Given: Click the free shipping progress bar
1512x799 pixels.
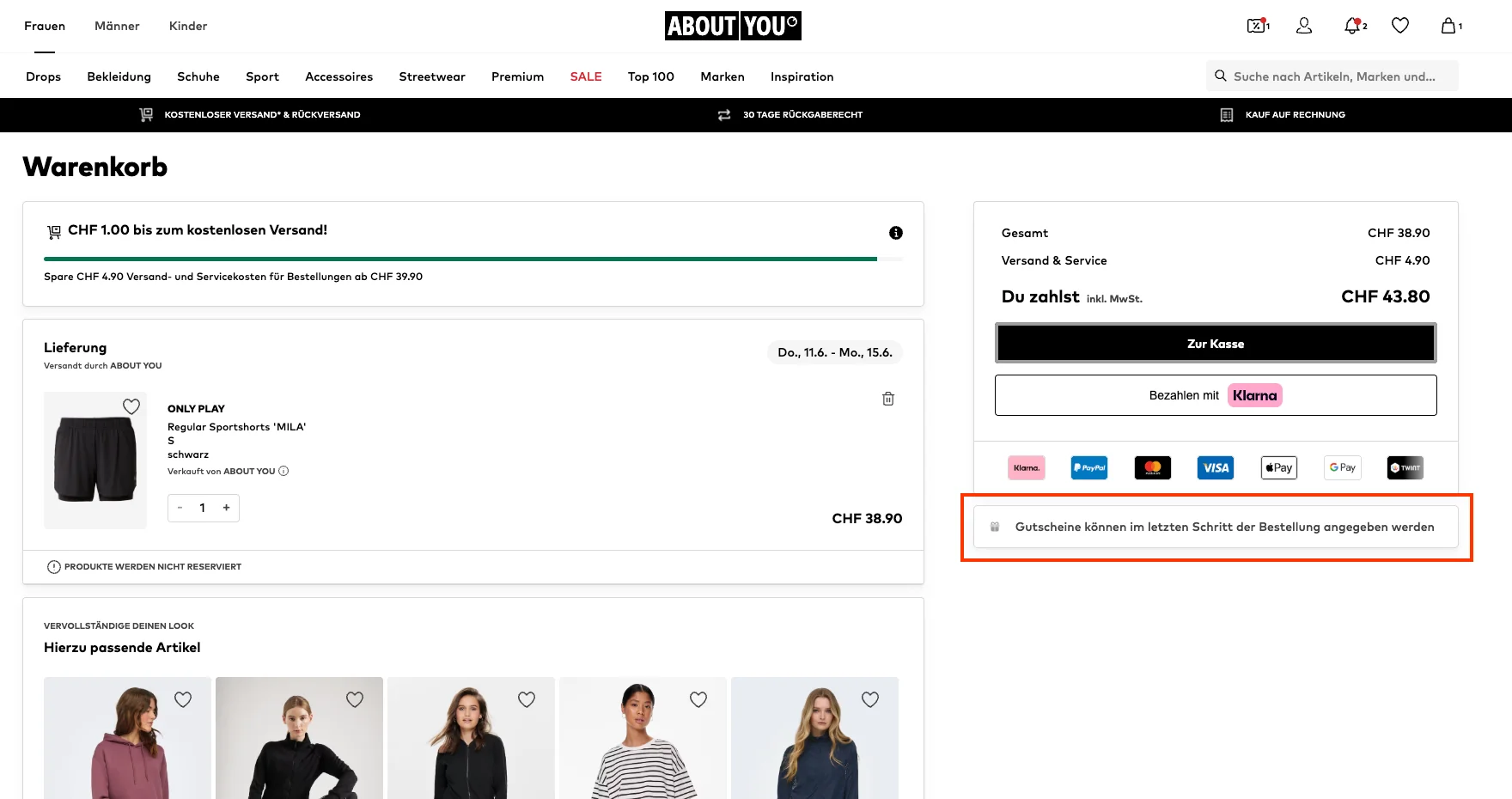Looking at the screenshot, I should 473,259.
